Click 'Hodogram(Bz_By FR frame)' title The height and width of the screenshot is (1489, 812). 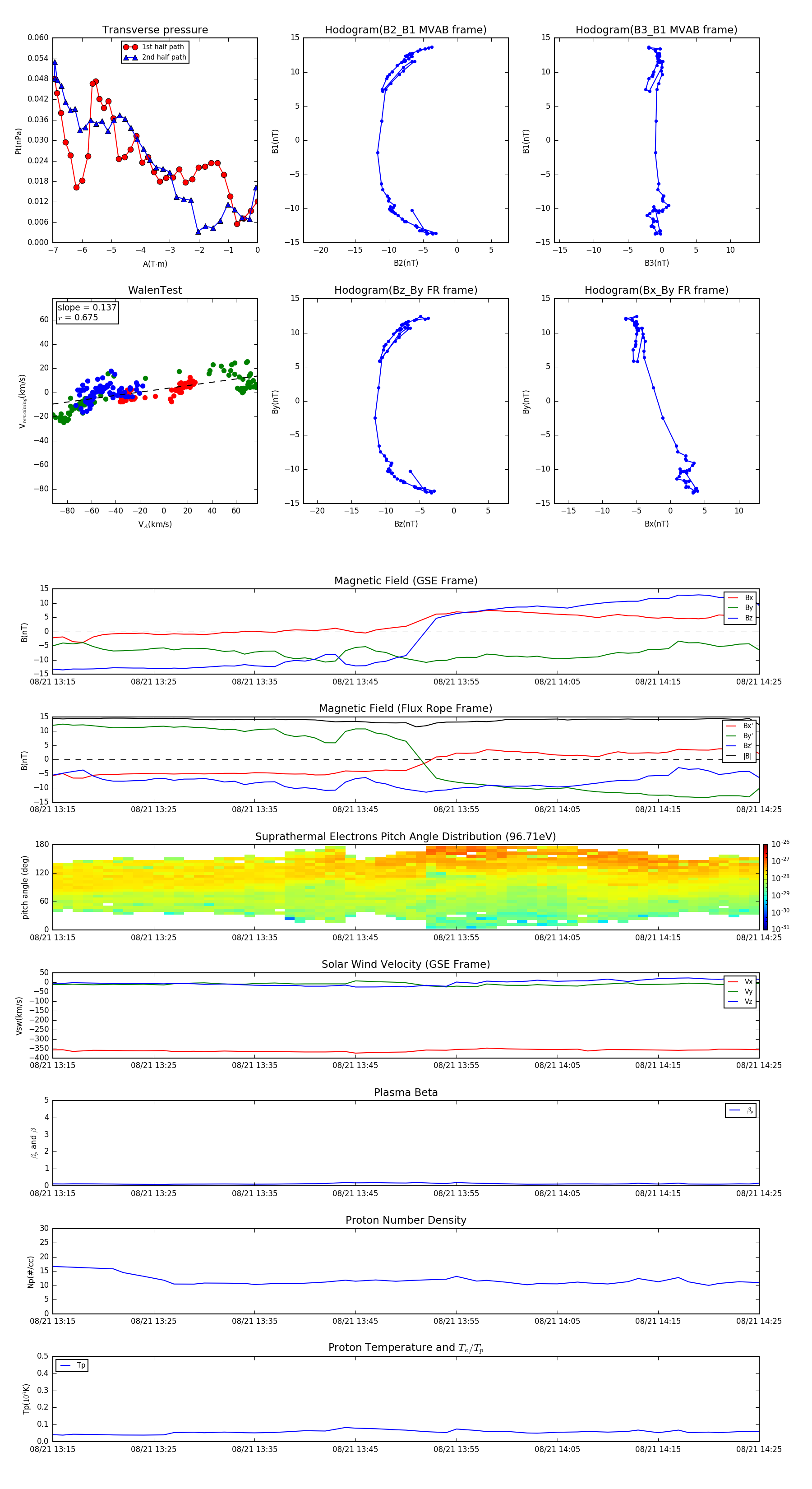[x=406, y=290]
